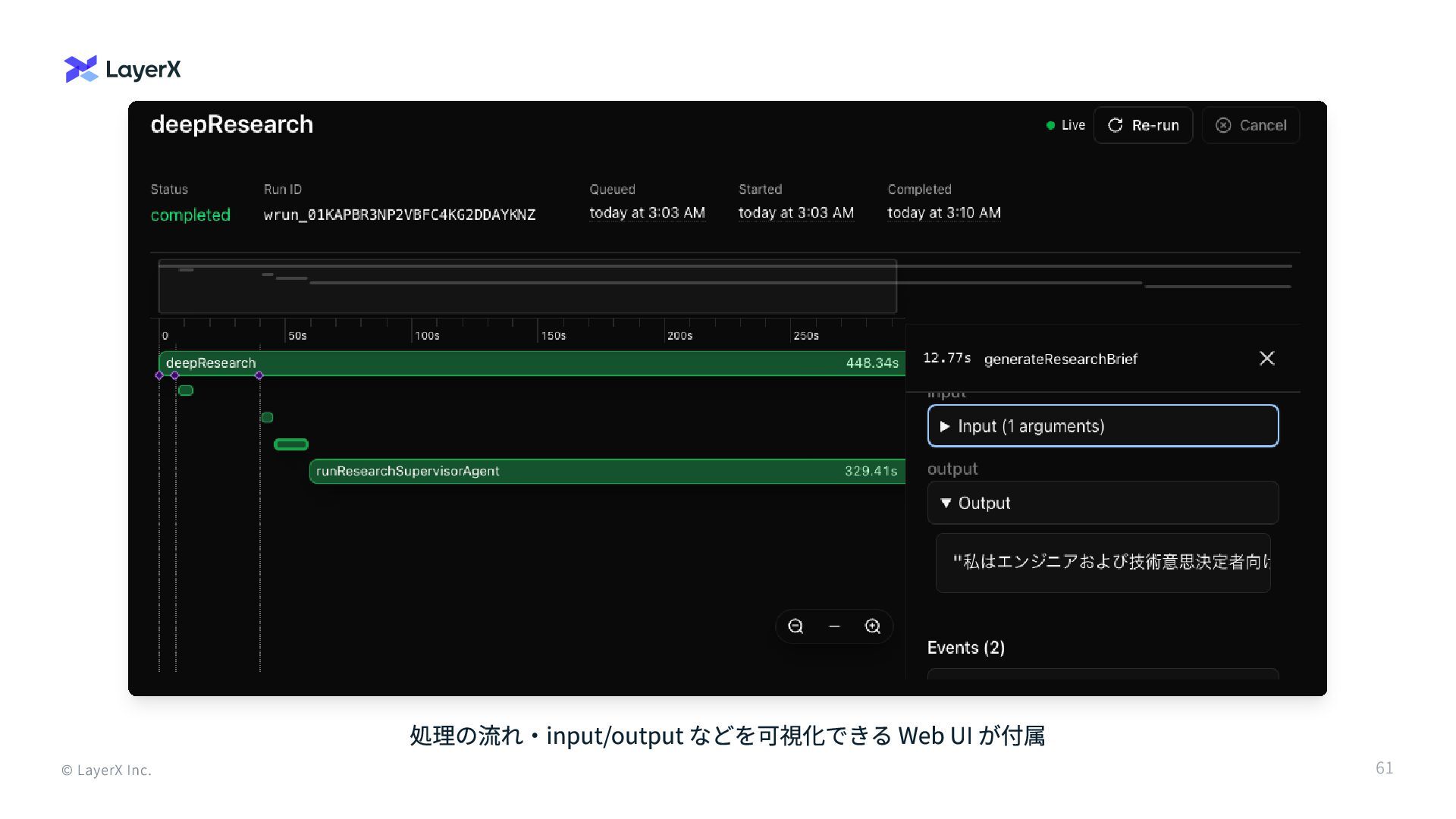The width and height of the screenshot is (1456, 819).
Task: Click the purple diamond event marker at start
Action: click(159, 375)
